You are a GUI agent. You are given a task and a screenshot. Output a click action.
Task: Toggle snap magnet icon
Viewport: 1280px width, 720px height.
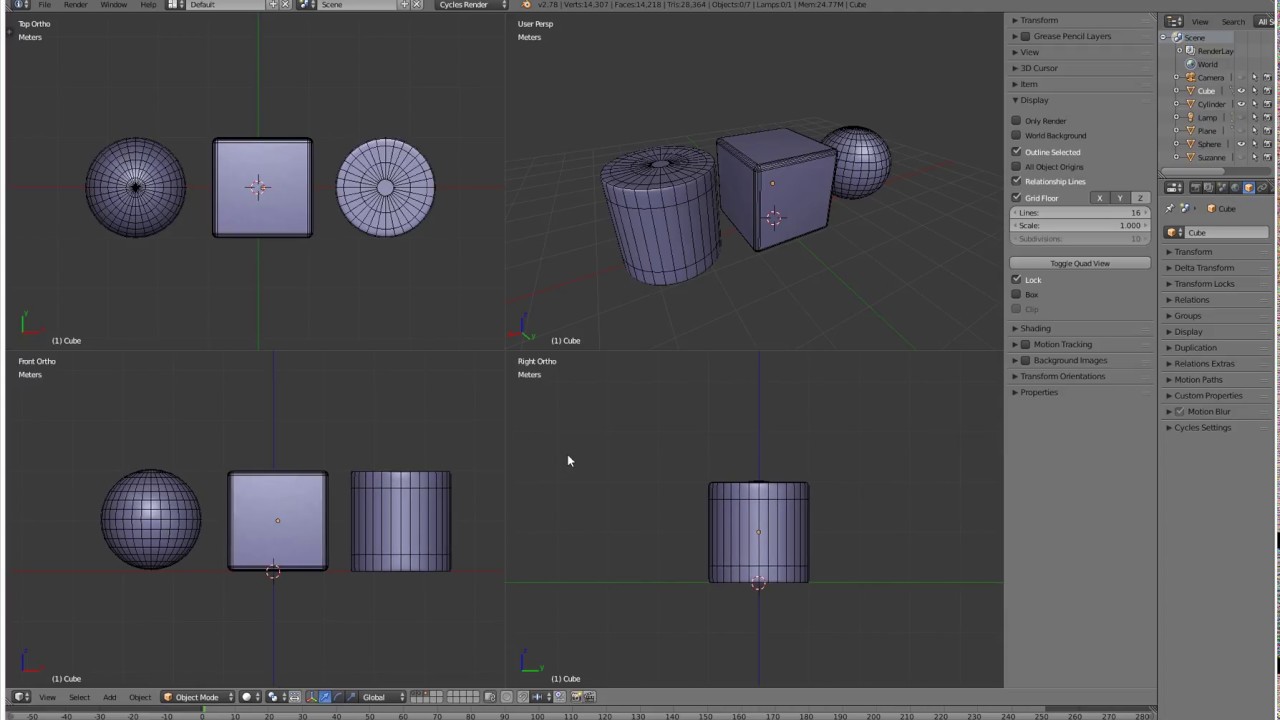[522, 697]
